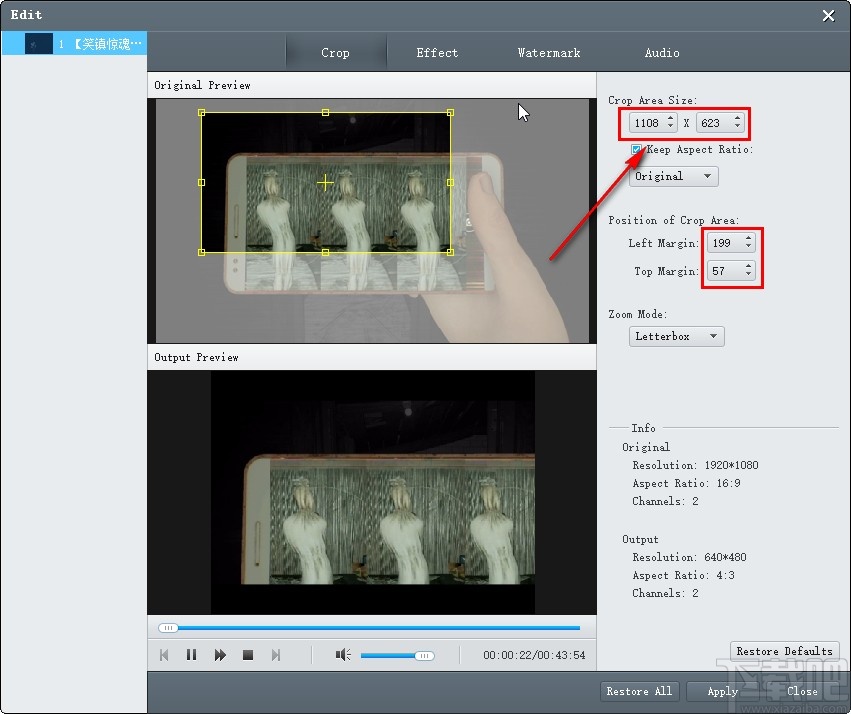Click the bottom-right crop handle

[x=450, y=252]
